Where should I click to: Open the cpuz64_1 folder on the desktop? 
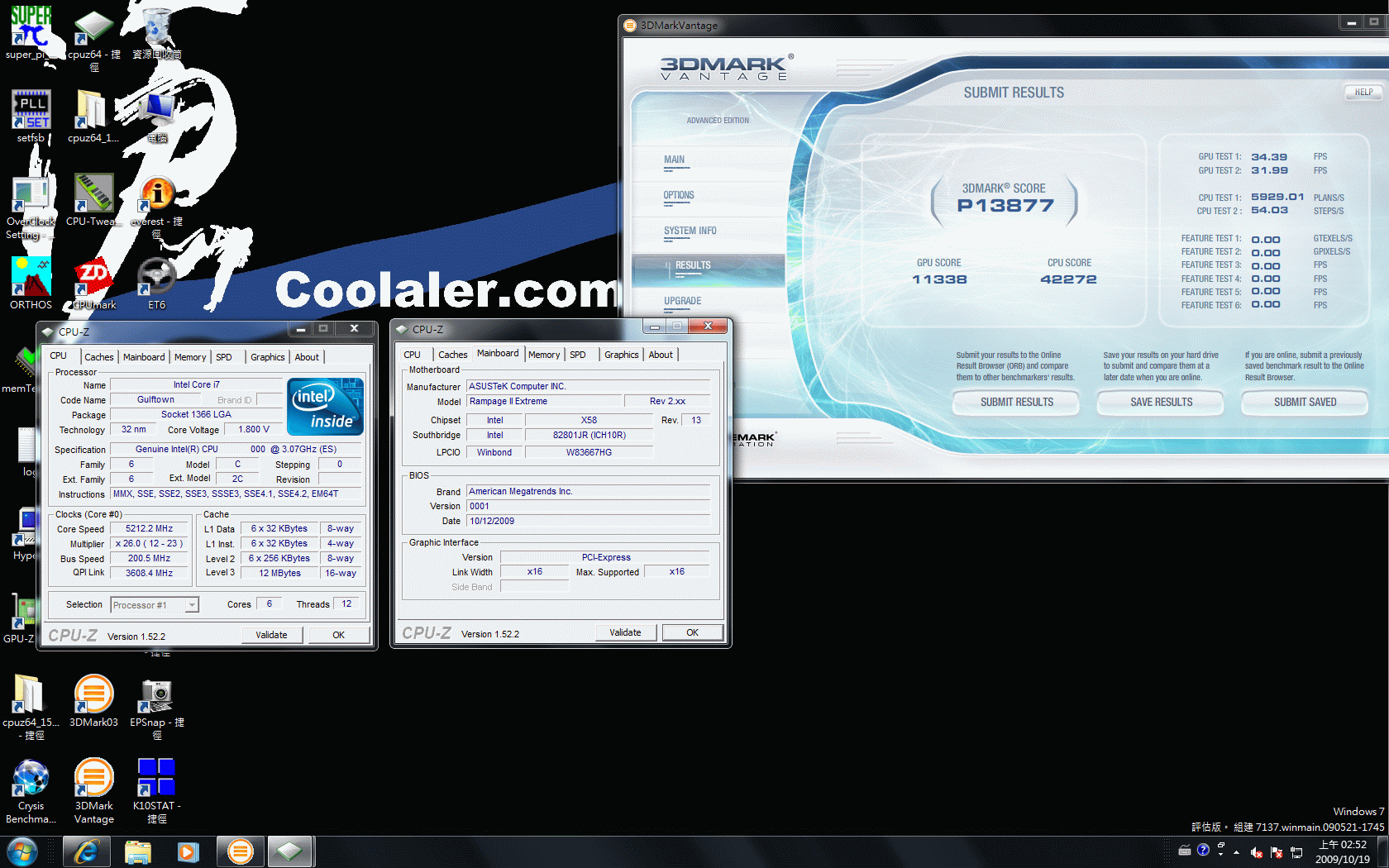pyautogui.click(x=93, y=116)
